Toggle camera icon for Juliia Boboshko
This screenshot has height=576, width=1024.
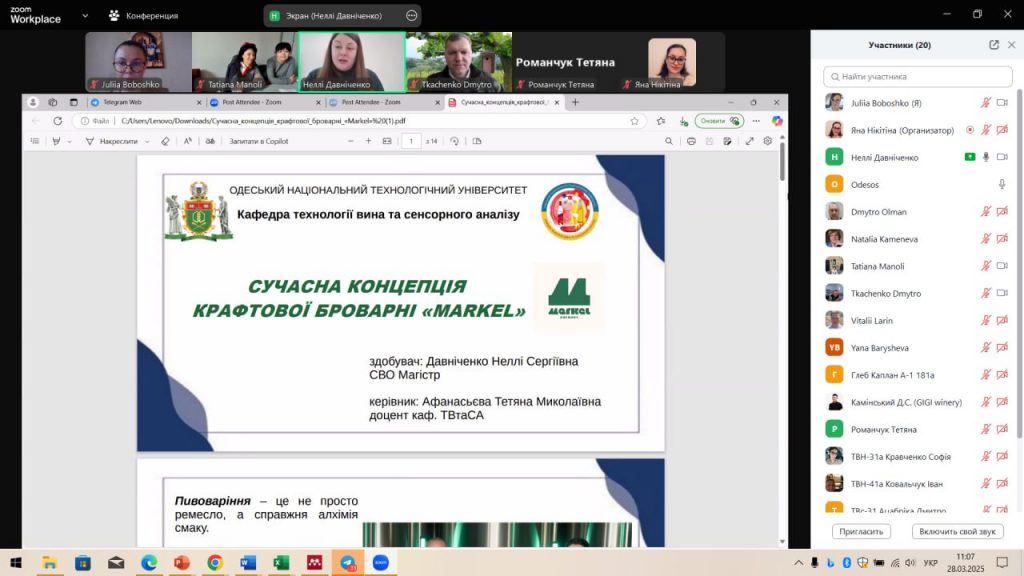(x=1002, y=103)
